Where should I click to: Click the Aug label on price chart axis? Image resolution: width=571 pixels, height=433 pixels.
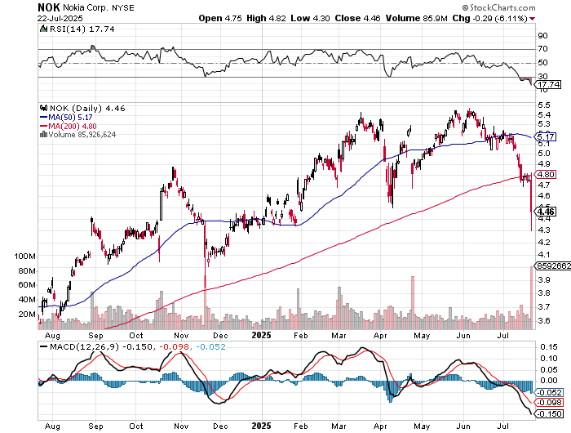point(53,335)
